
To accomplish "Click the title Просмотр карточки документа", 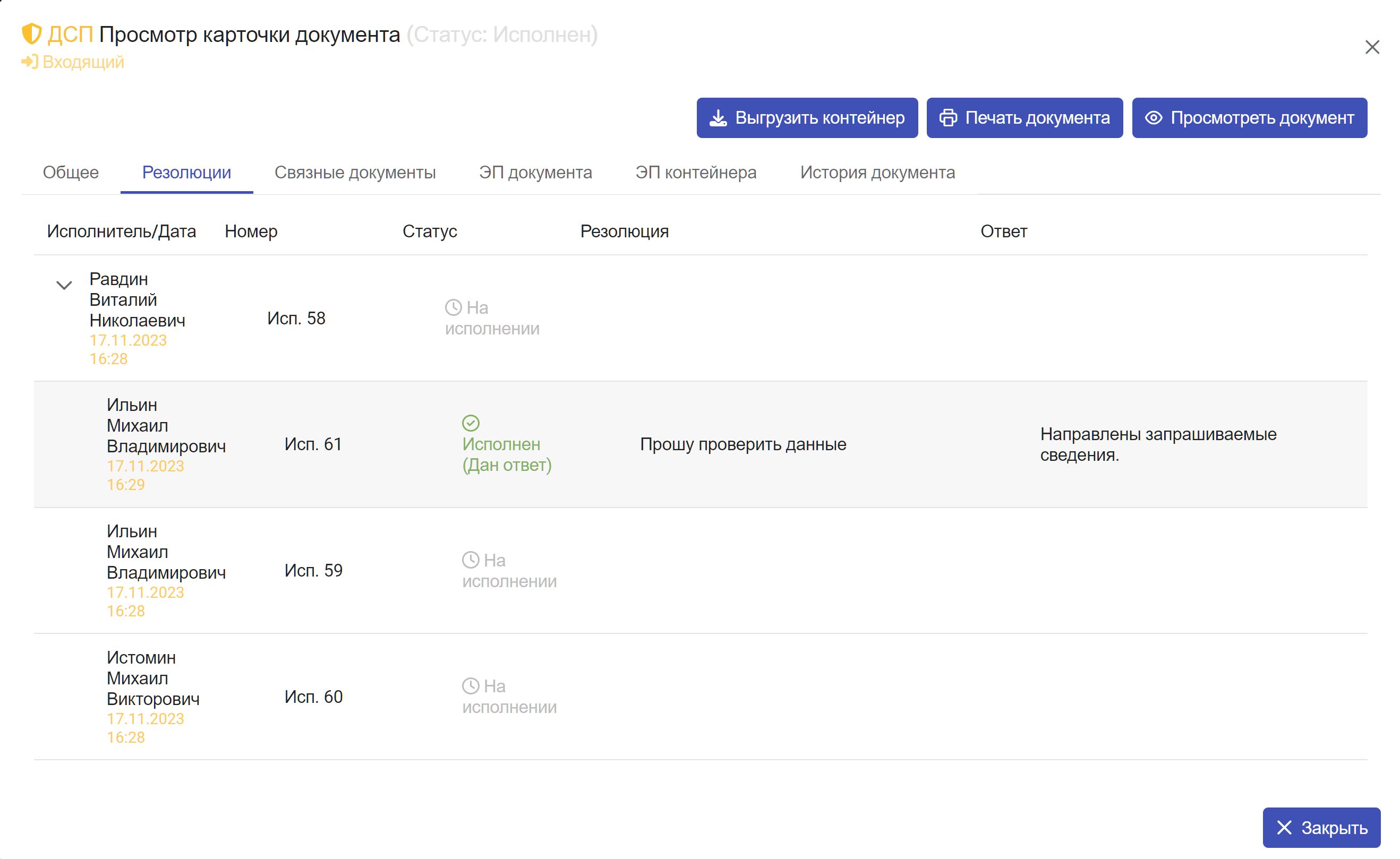I will [250, 35].
